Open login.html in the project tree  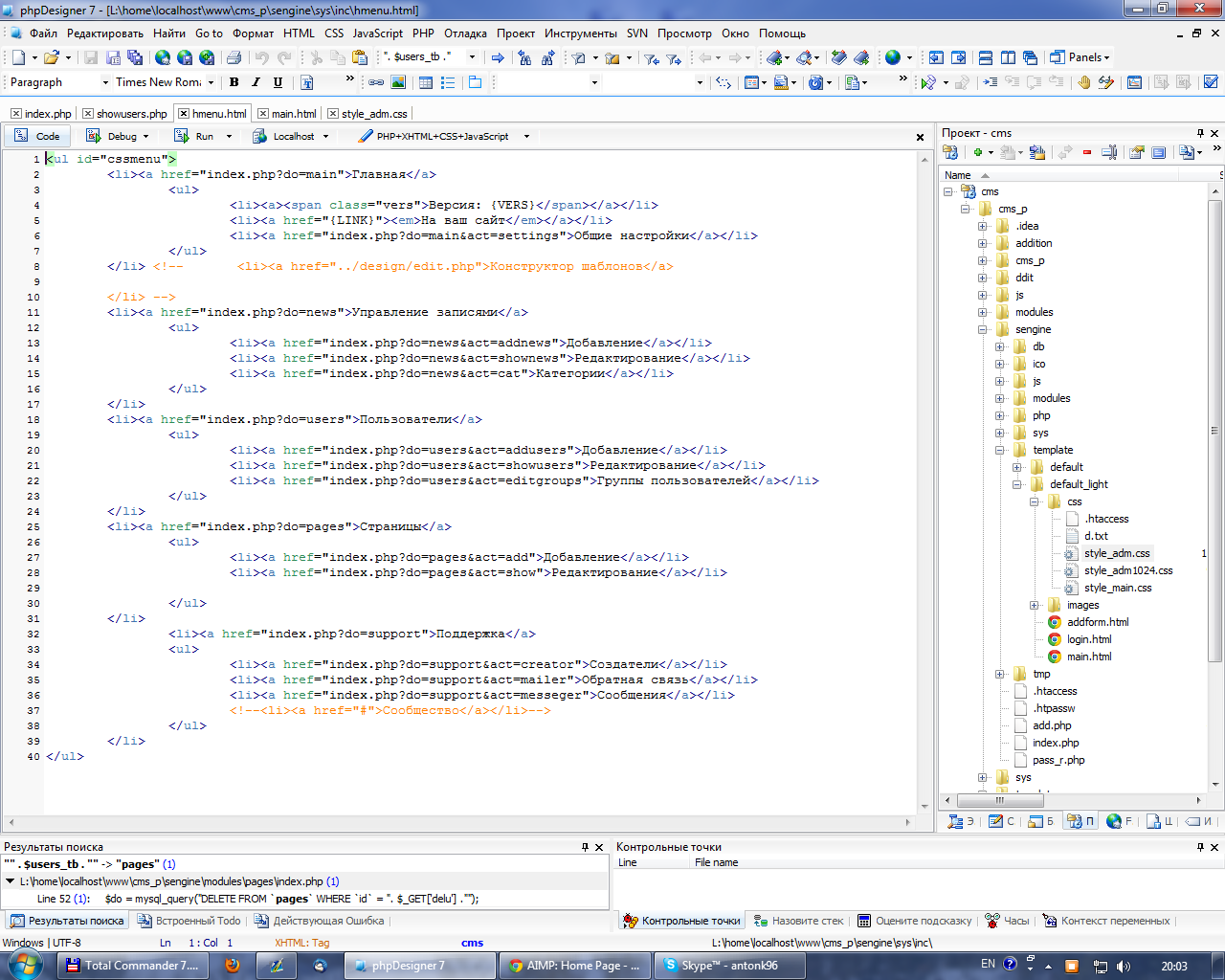pyautogui.click(x=1089, y=639)
